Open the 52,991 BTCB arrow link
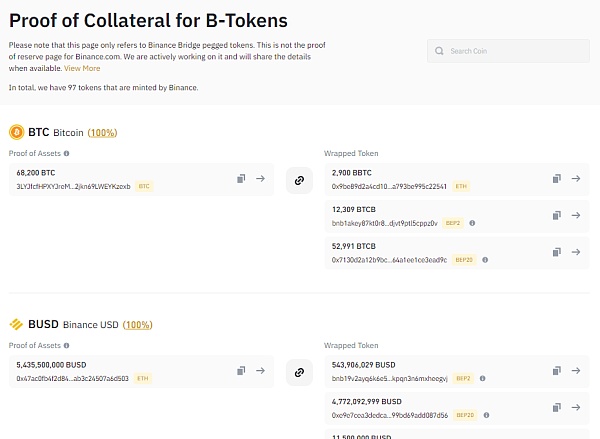The image size is (600, 439). (576, 252)
